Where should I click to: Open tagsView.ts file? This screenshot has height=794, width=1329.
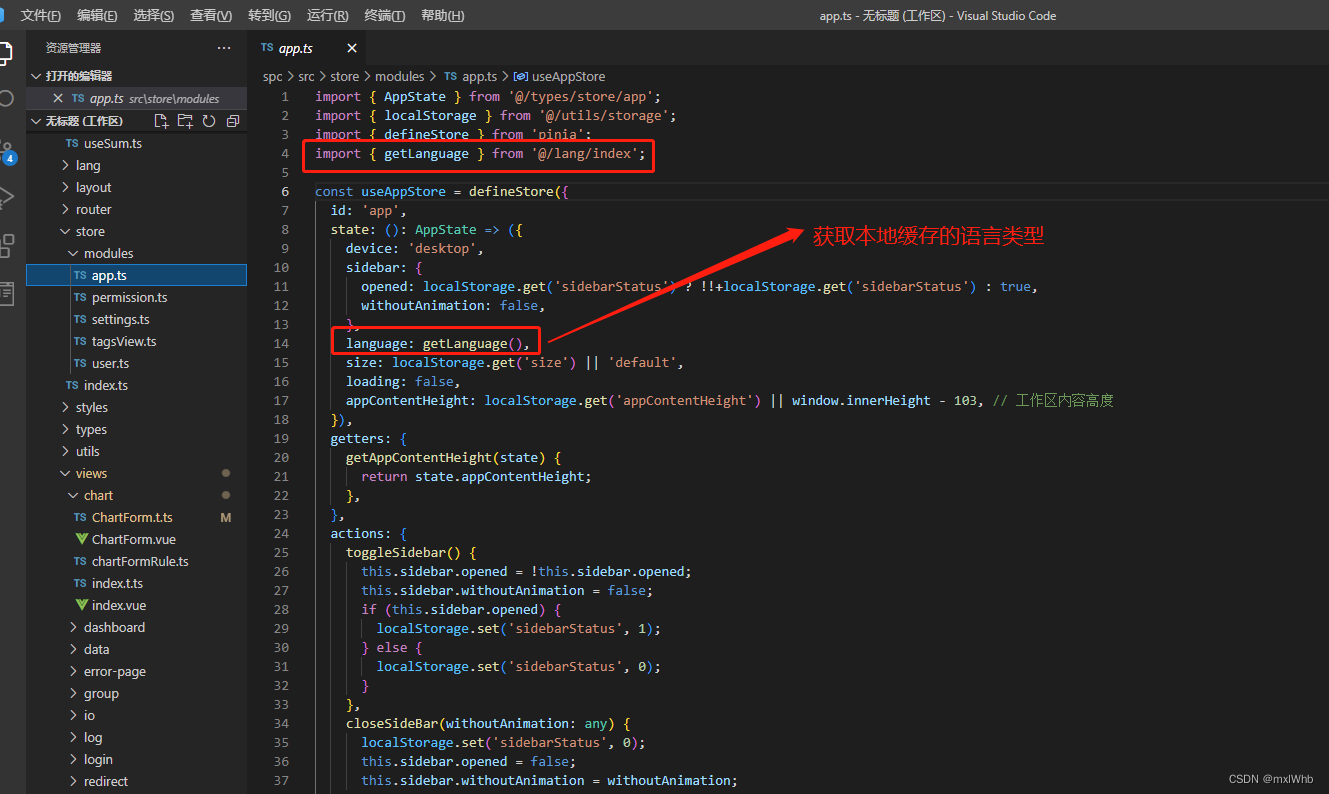pos(136,341)
